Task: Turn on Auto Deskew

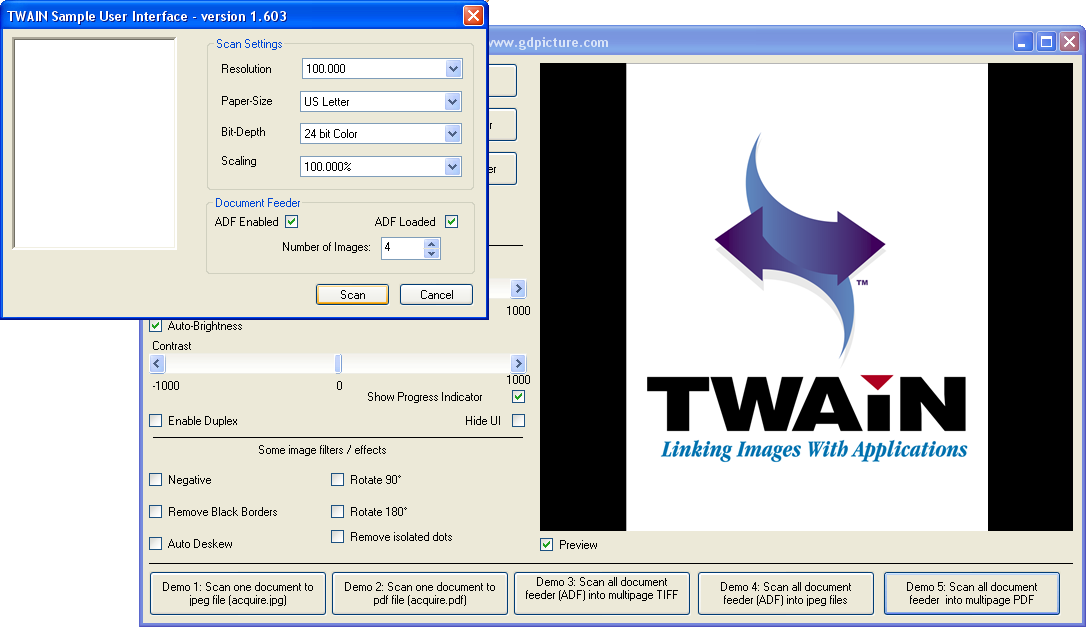Action: pos(156,544)
